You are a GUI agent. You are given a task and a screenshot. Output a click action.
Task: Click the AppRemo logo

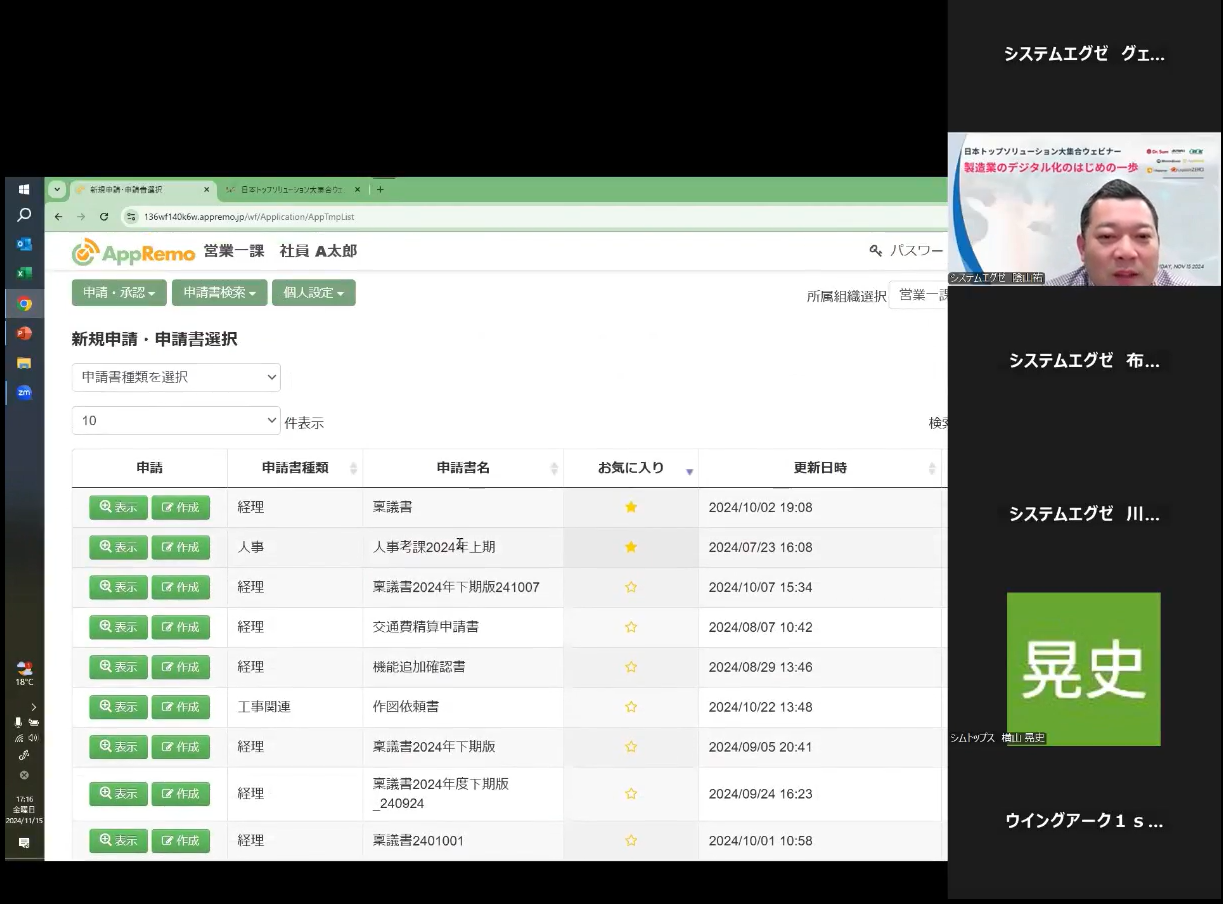[x=133, y=252]
